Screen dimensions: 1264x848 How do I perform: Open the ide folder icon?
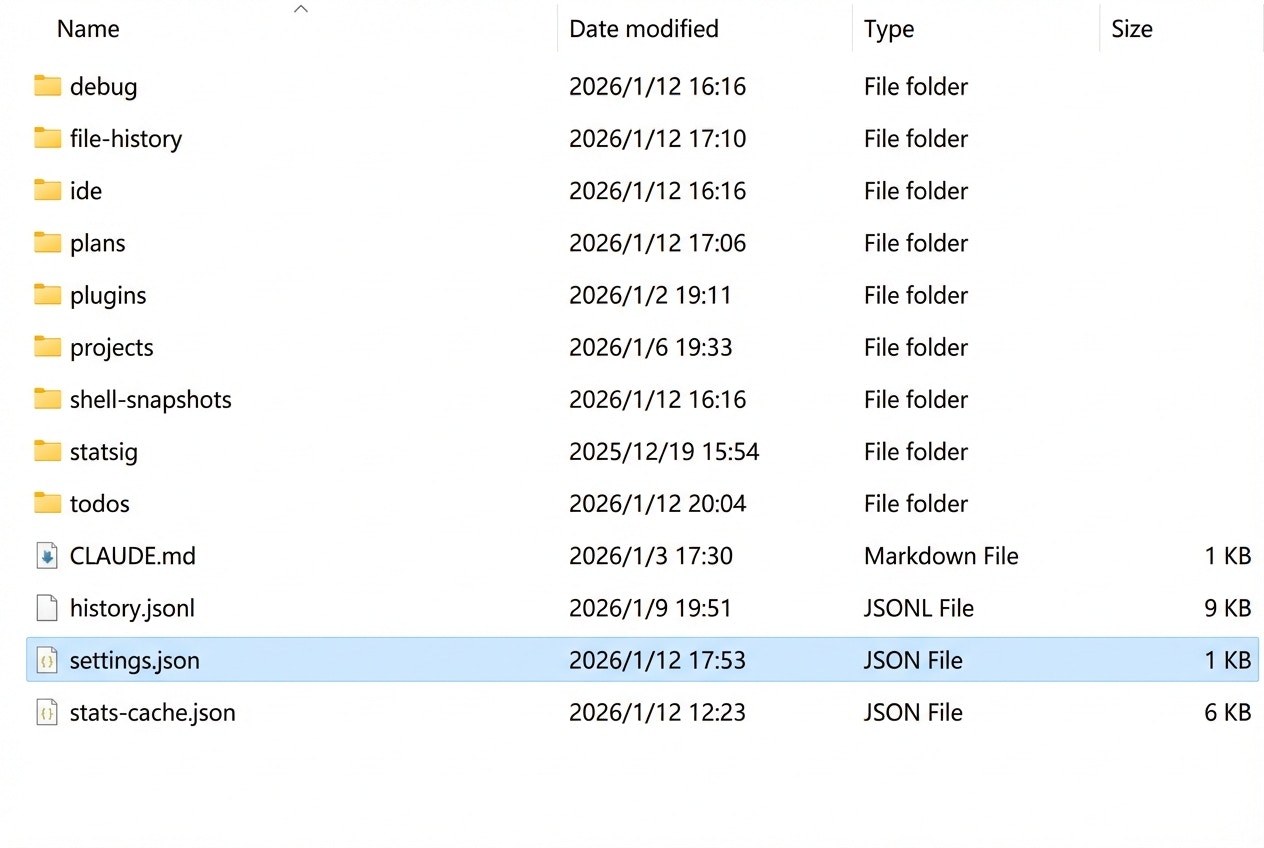coord(47,190)
